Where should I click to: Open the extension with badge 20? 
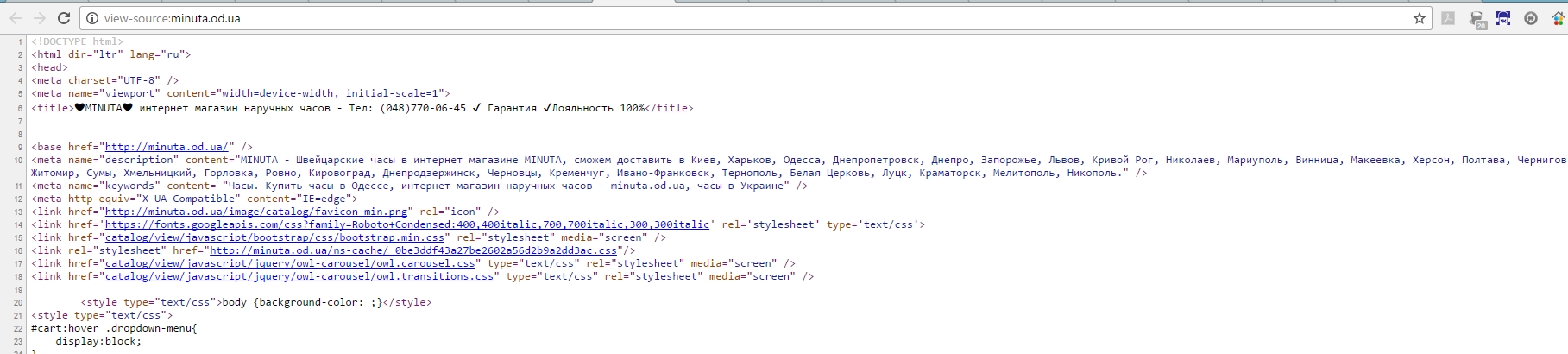(1477, 19)
